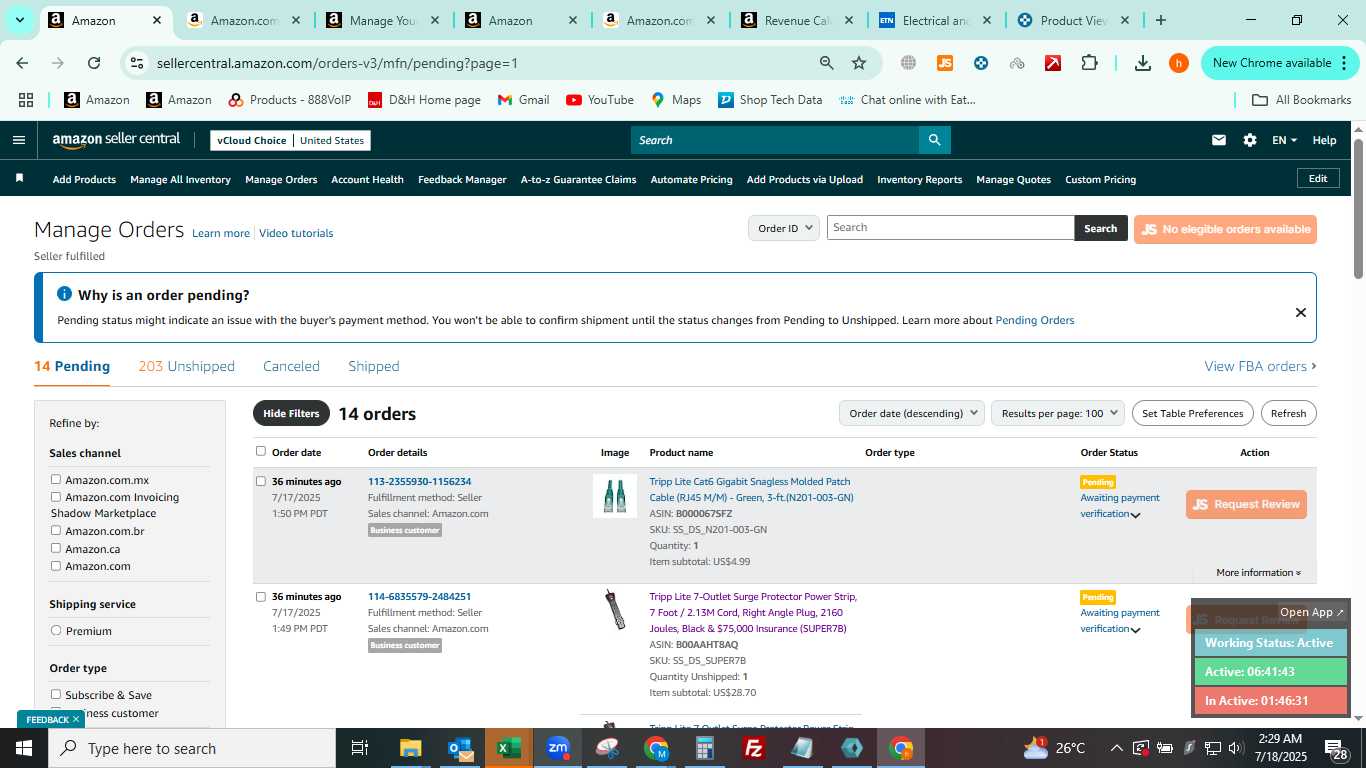This screenshot has width=1366, height=768.
Task: Click the Tripp Lite Cat6 cable product thumbnail
Action: [x=615, y=496]
